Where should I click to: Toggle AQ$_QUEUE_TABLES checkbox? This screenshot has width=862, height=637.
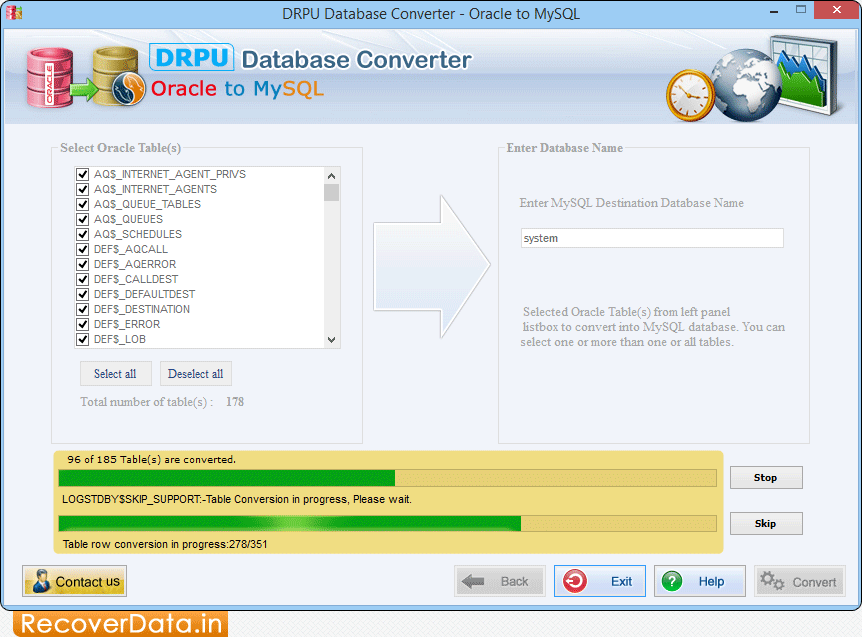point(82,204)
